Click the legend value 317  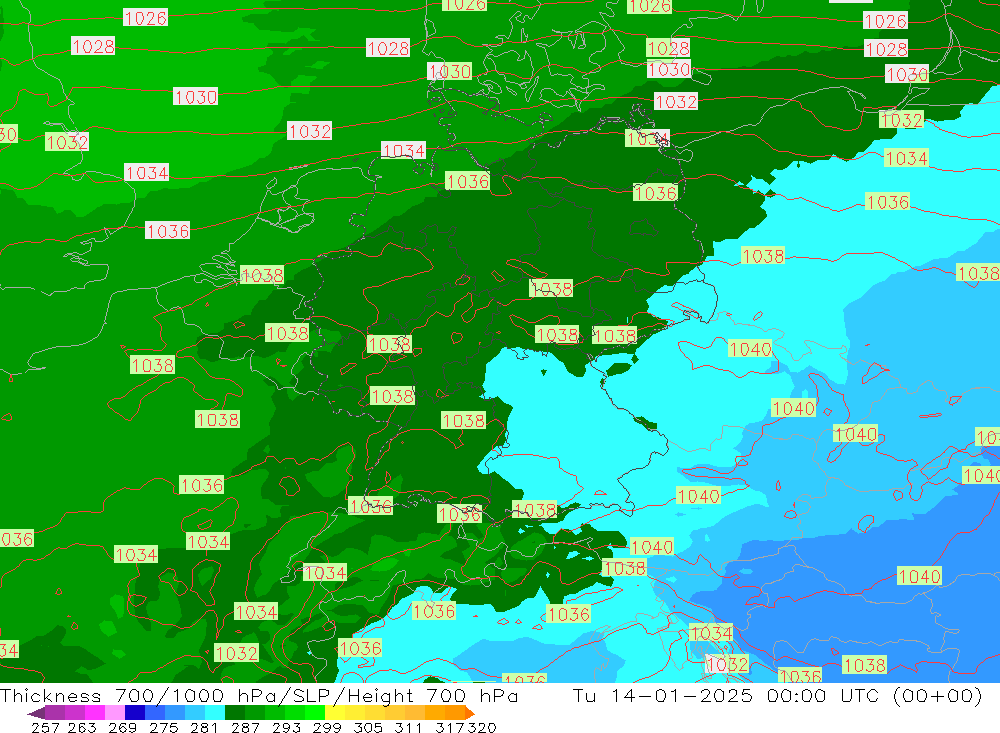coord(450,728)
